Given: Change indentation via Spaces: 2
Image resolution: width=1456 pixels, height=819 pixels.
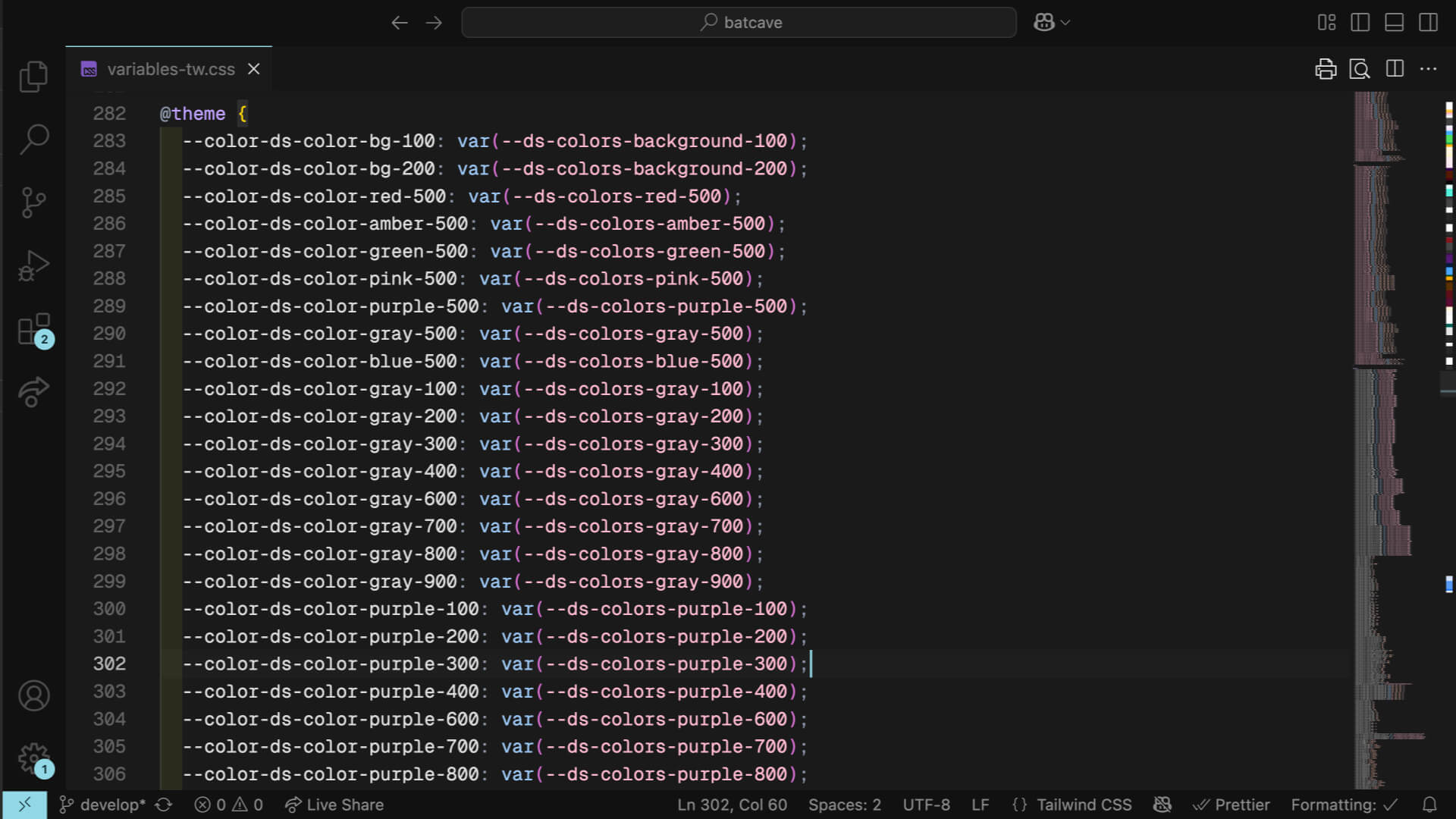Looking at the screenshot, I should coord(844,805).
